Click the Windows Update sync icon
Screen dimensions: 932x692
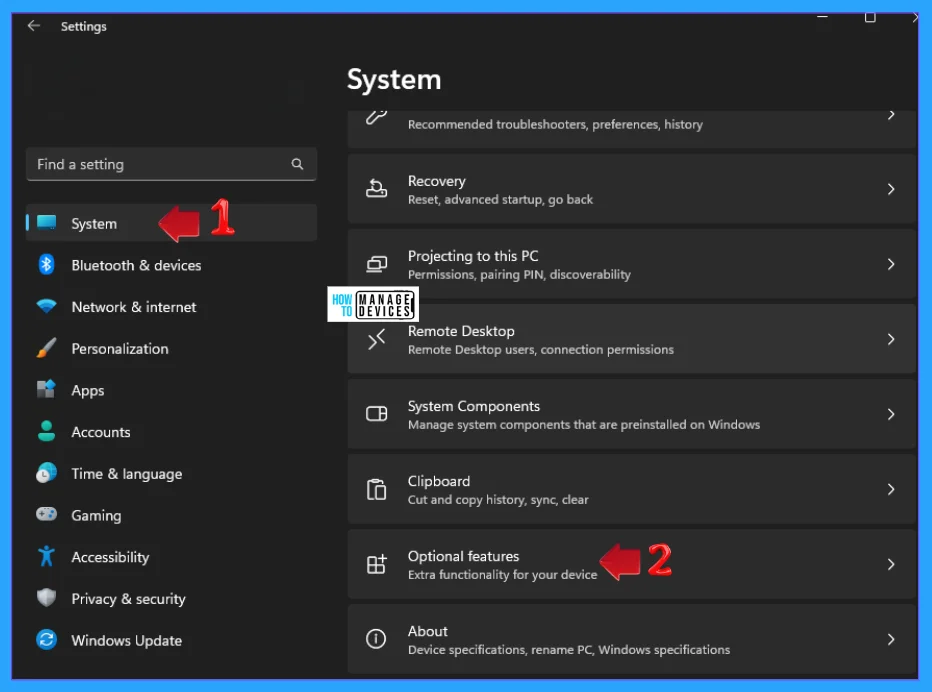46,640
